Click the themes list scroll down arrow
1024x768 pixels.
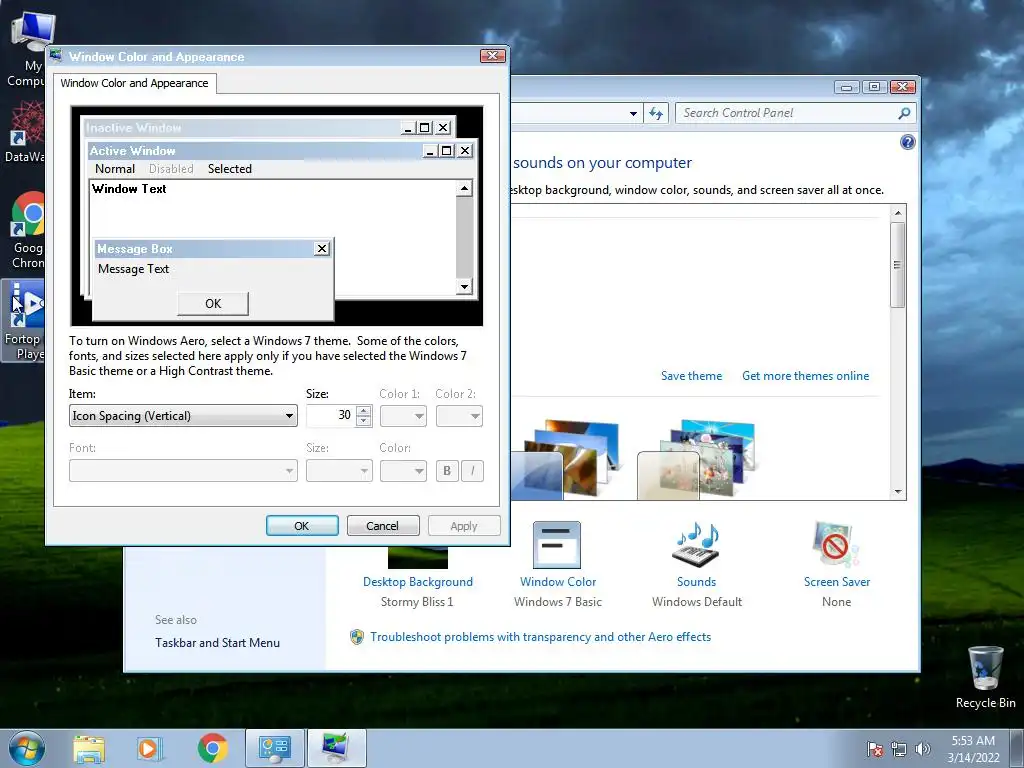click(x=898, y=492)
